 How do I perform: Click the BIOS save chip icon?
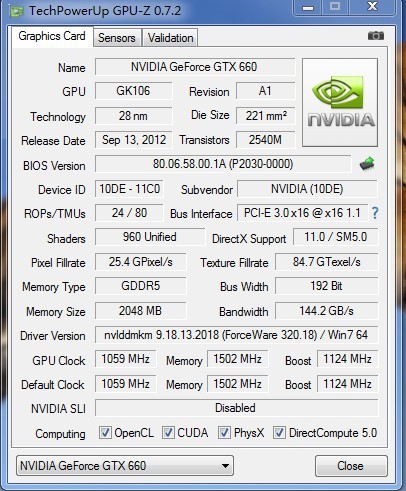coord(367,164)
